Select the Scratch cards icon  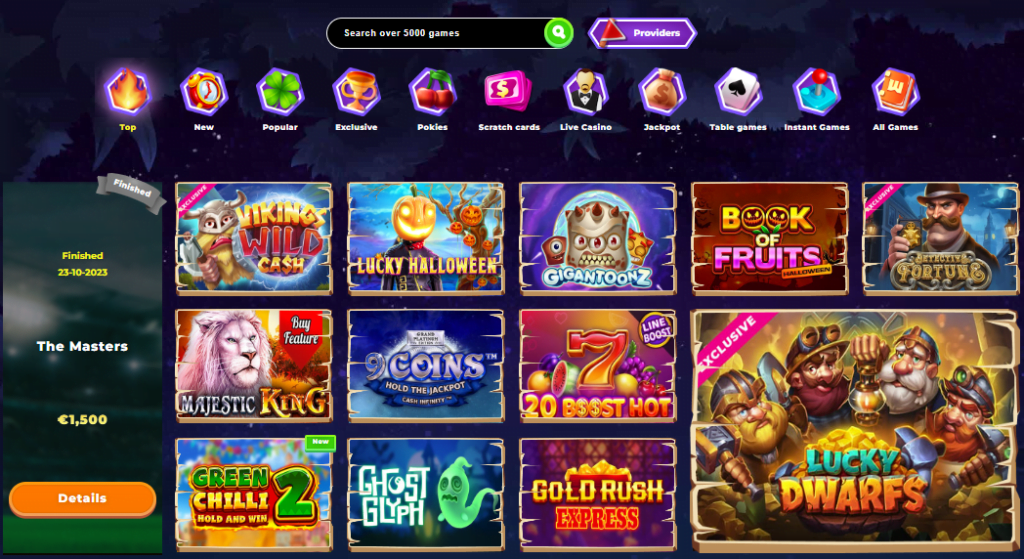508,91
